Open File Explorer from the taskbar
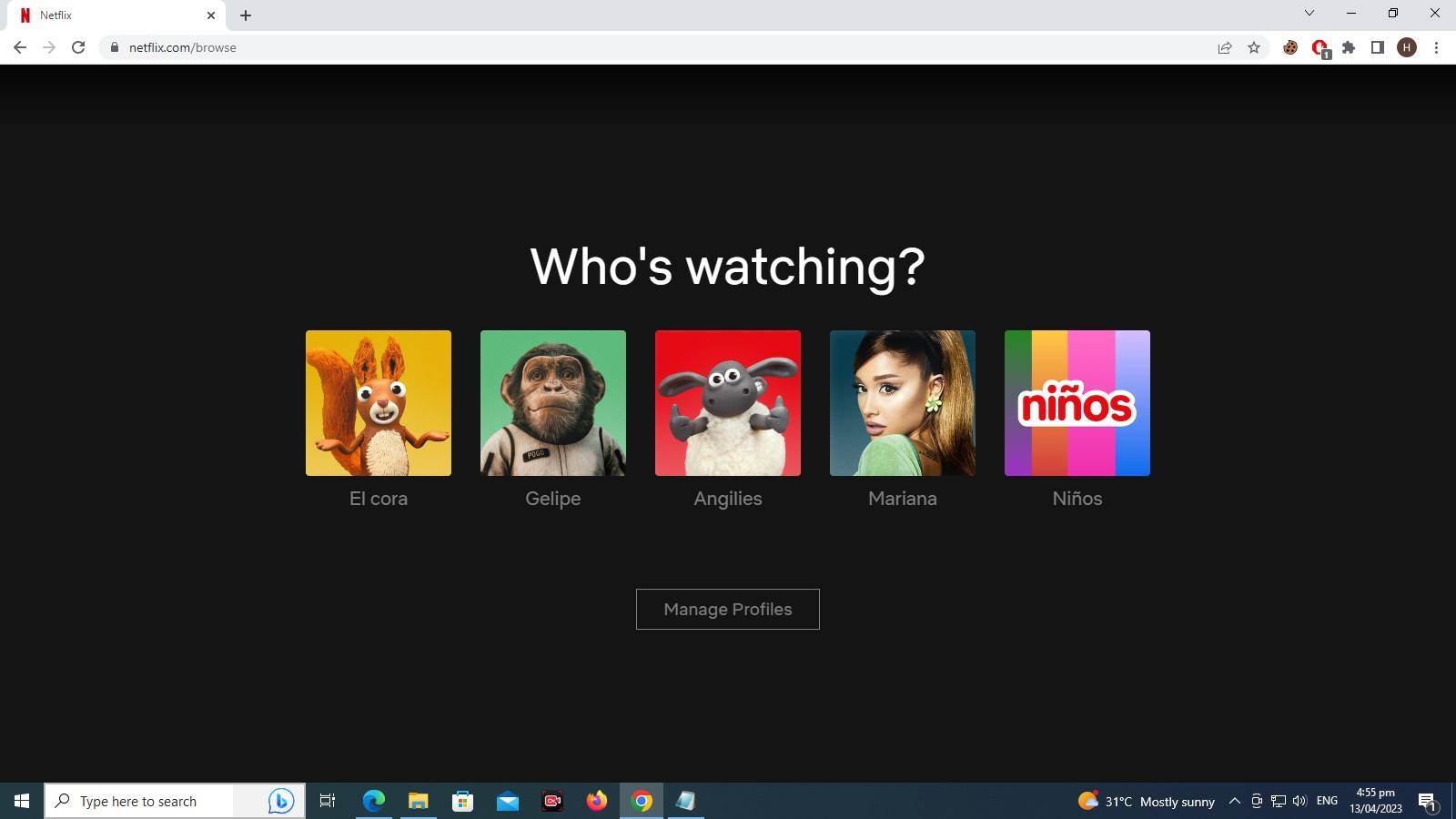 point(419,801)
